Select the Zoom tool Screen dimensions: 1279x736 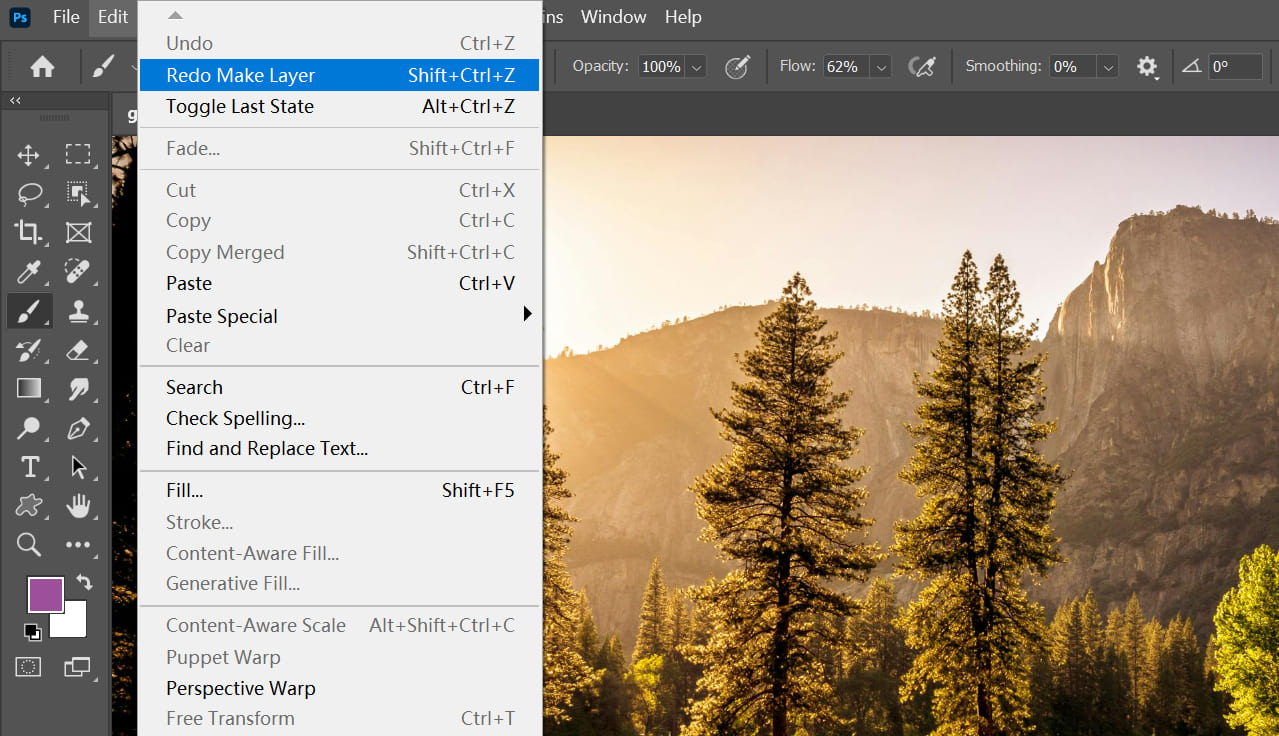click(x=28, y=544)
